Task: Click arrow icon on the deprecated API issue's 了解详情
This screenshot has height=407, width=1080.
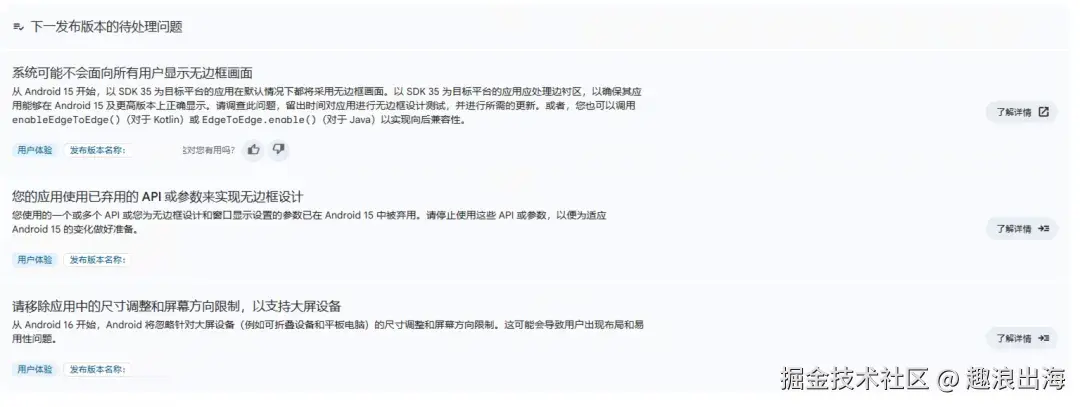Action: pyautogui.click(x=1043, y=229)
